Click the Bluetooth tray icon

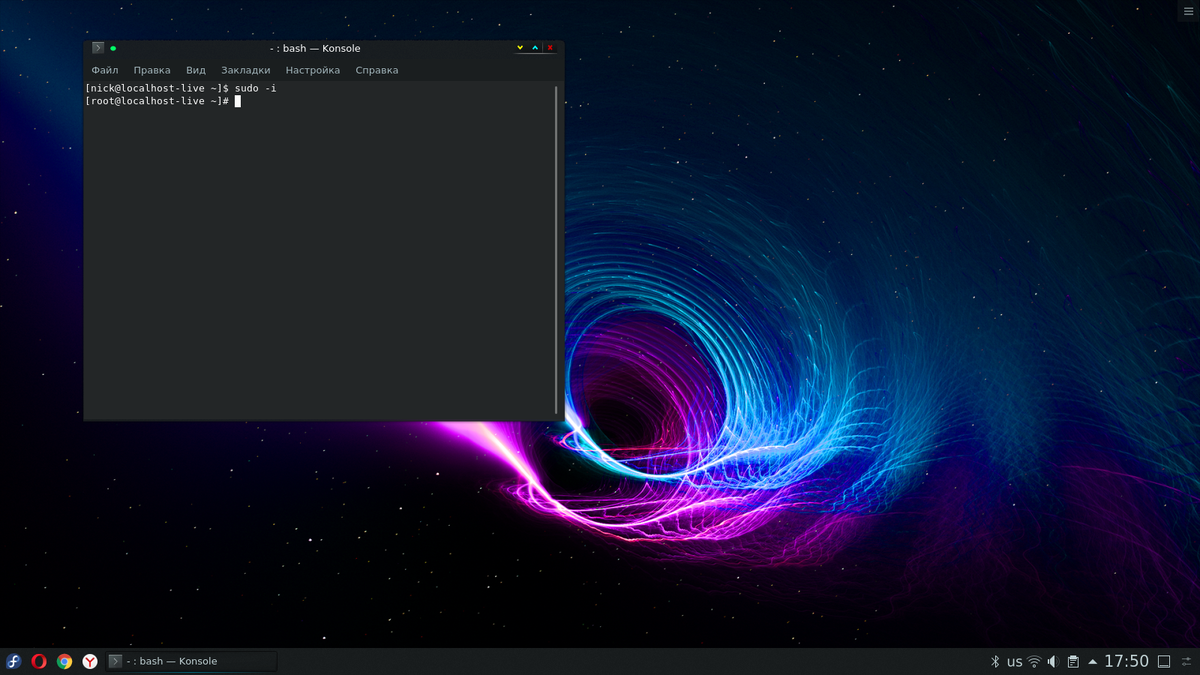(995, 661)
